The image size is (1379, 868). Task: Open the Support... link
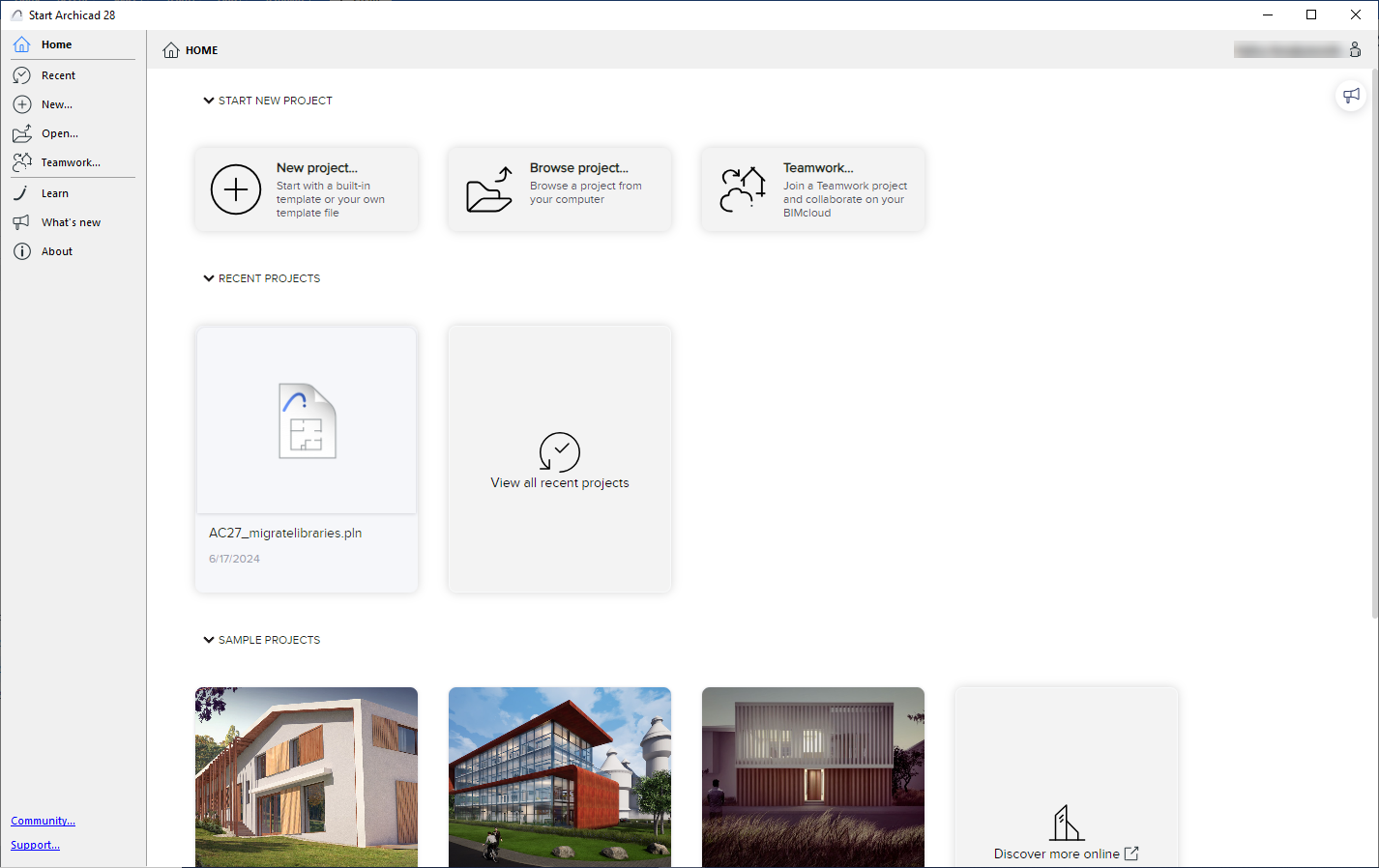pos(36,845)
